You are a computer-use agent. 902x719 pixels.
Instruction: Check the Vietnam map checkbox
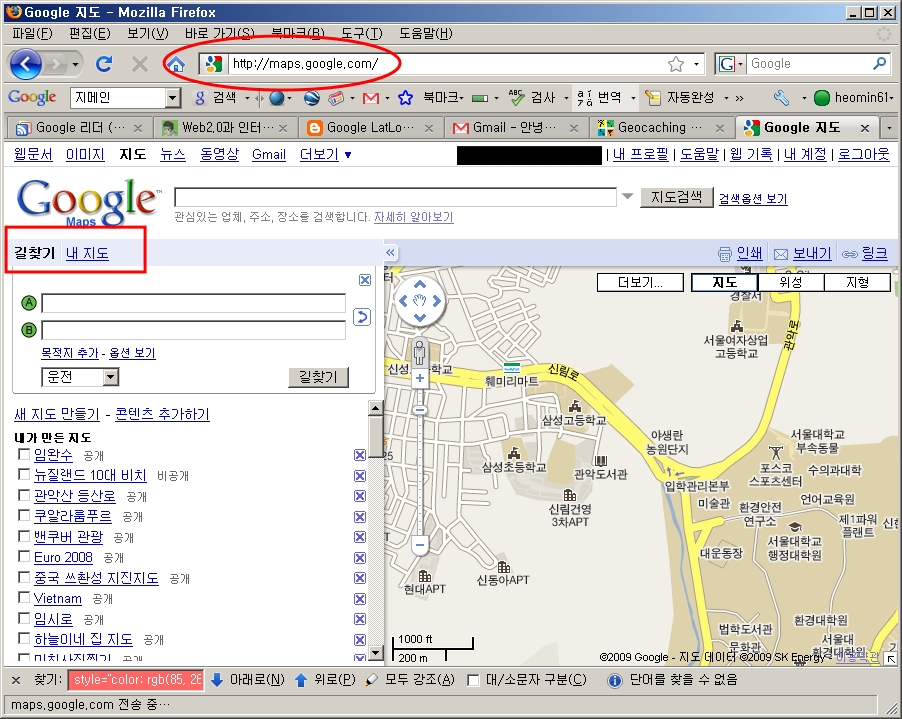pyautogui.click(x=24, y=597)
